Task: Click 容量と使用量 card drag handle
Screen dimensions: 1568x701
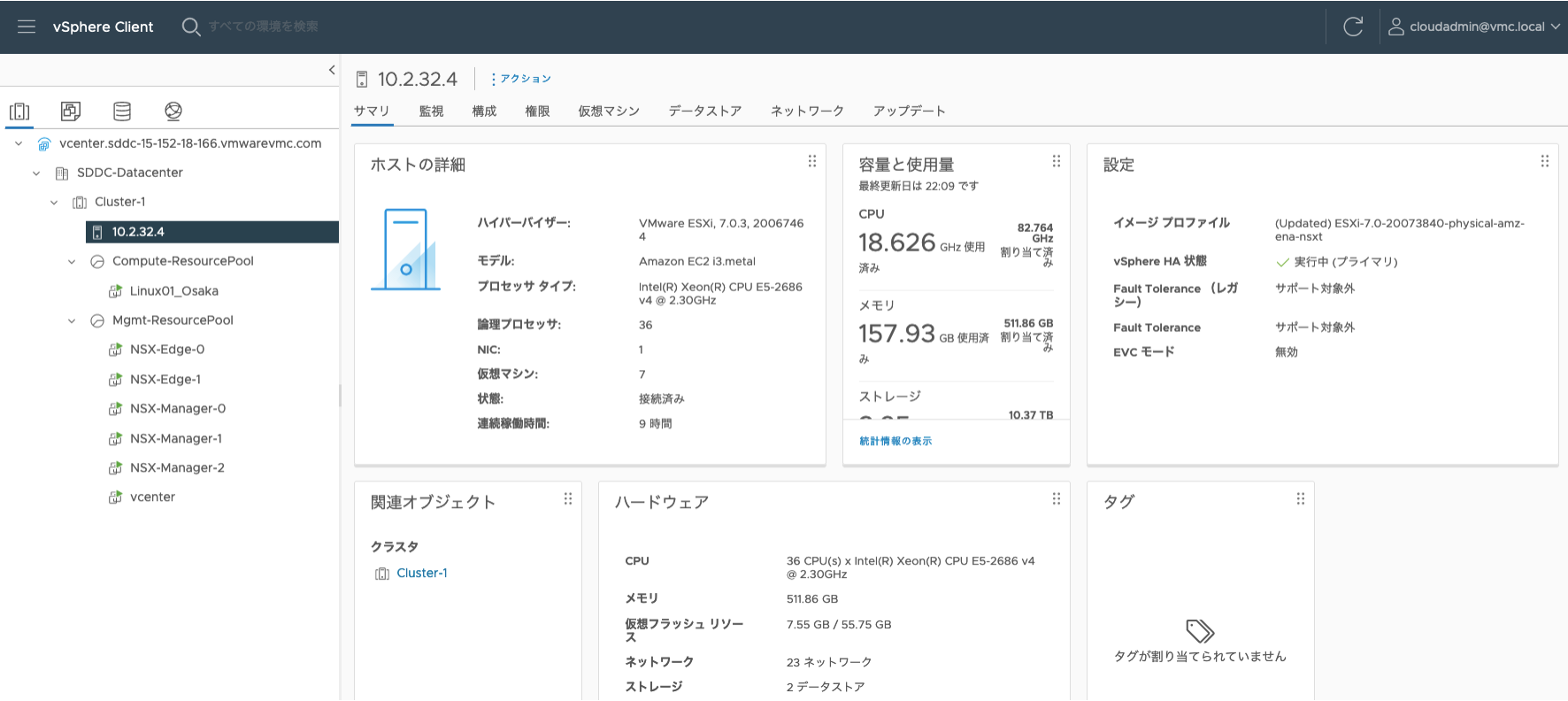Action: point(1057,161)
